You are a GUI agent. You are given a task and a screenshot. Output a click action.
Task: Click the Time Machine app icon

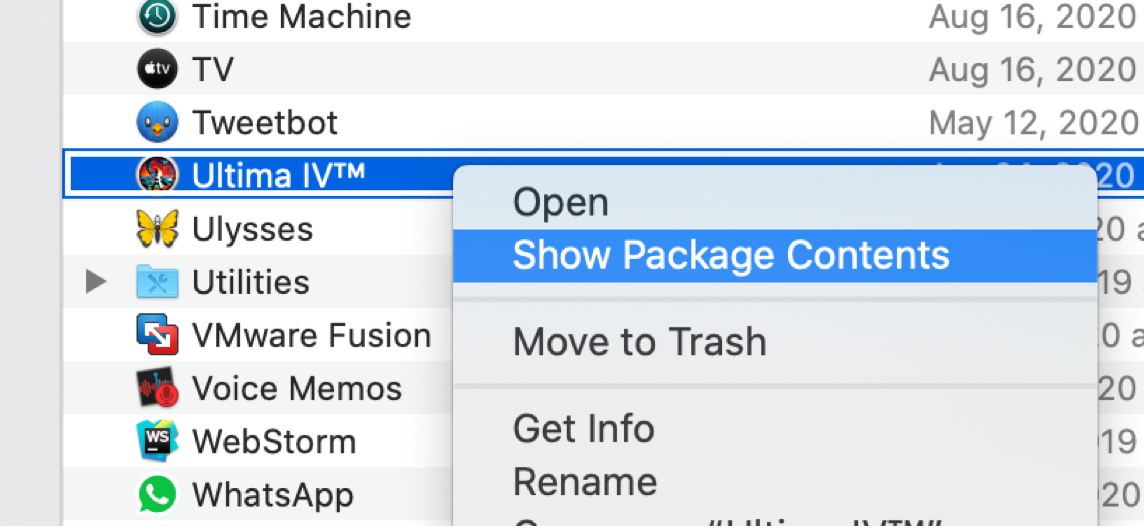pyautogui.click(x=157, y=16)
